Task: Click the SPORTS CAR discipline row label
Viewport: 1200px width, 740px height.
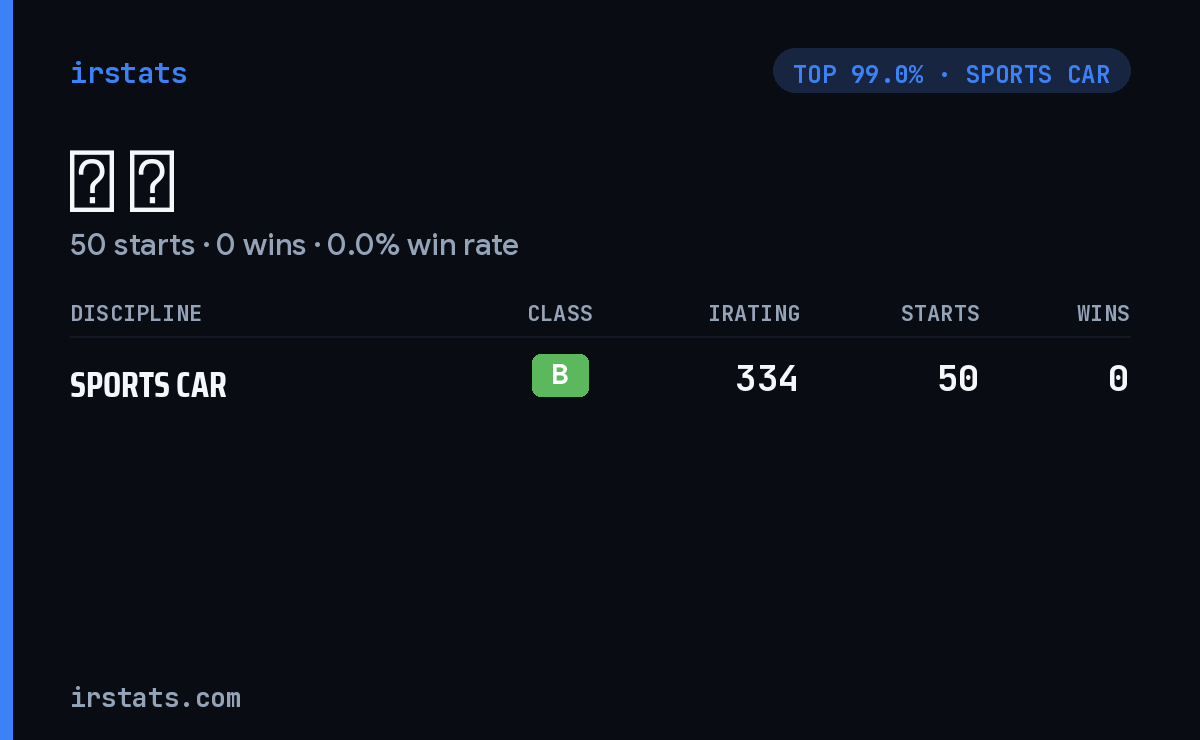Action: click(x=148, y=385)
